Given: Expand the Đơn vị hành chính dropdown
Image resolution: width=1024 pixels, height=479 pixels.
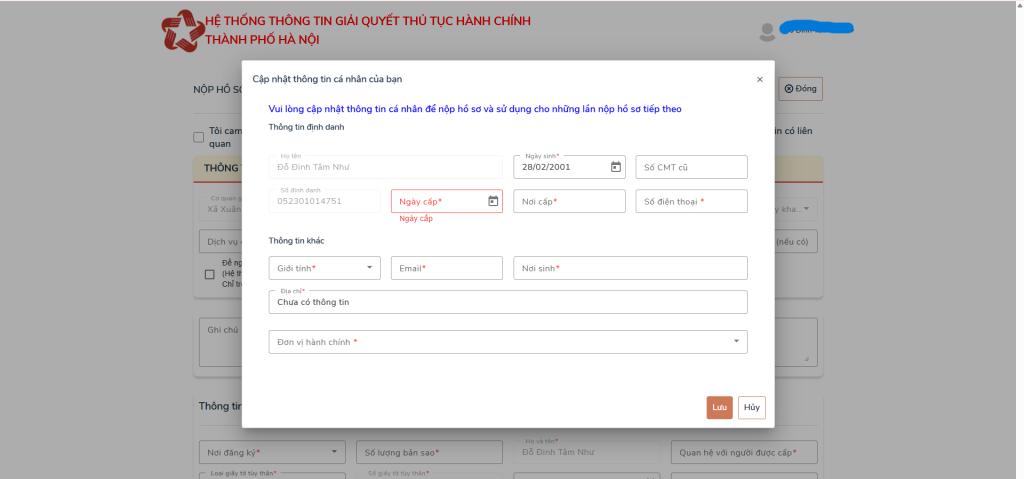Looking at the screenshot, I should (x=508, y=342).
